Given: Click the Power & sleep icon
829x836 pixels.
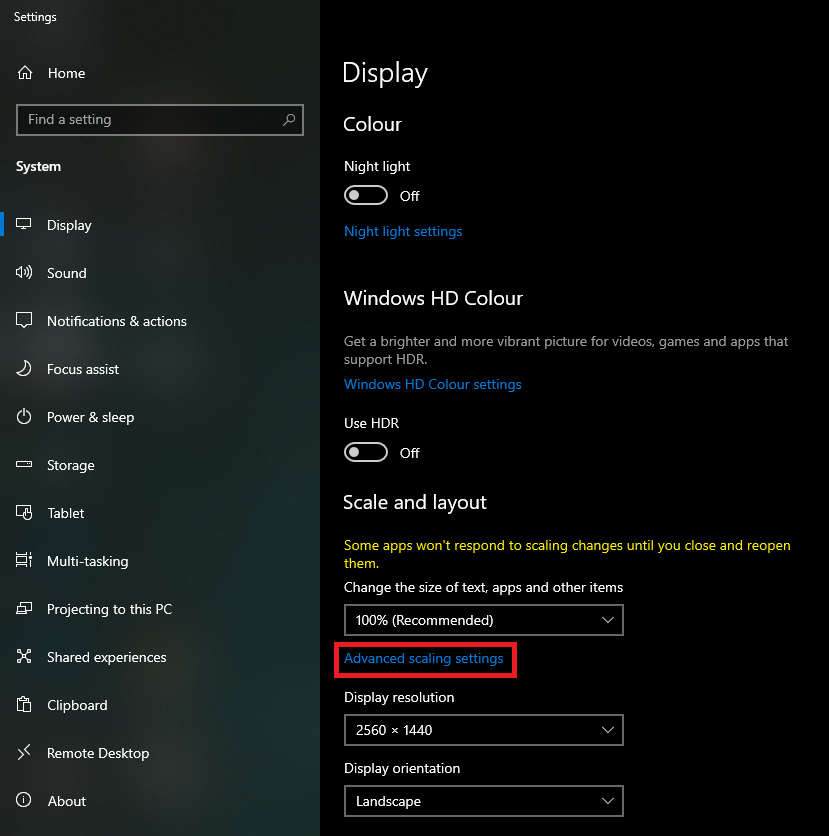Looking at the screenshot, I should (23, 416).
